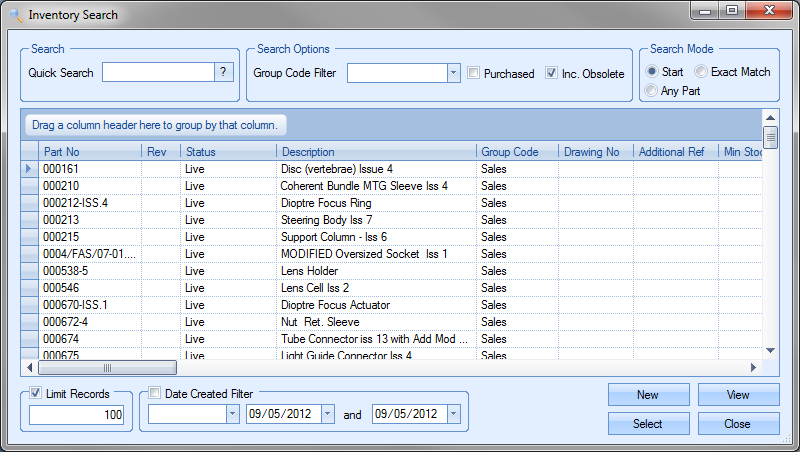Disable the Limit Records checkbox
Viewport: 800px width, 452px height.
tap(37, 394)
